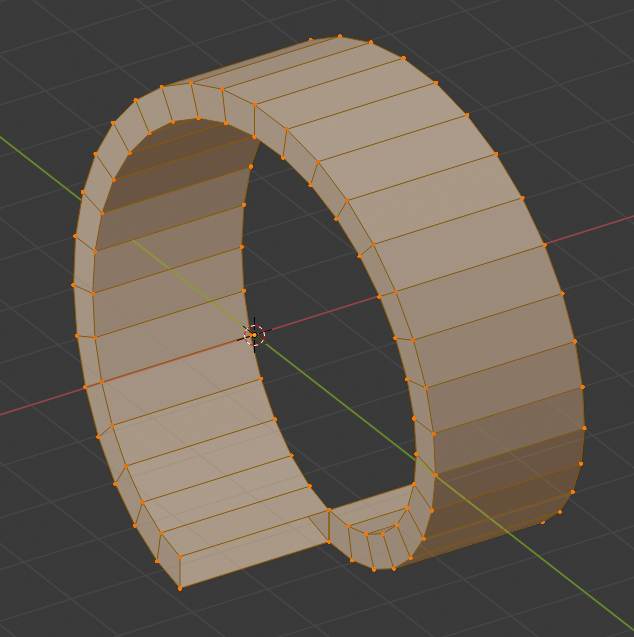
Task: Click the 3D cursor at the world origin
Action: [254, 336]
